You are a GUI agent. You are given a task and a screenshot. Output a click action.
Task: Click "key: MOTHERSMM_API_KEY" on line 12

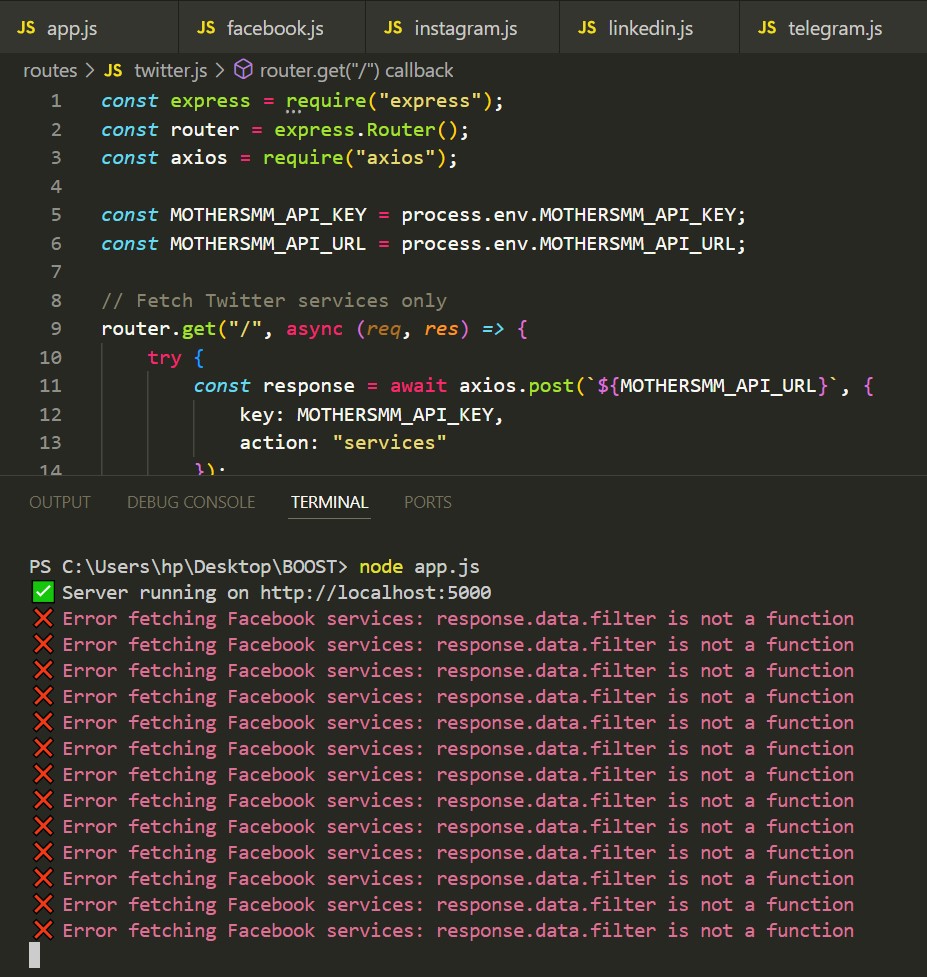(x=367, y=414)
